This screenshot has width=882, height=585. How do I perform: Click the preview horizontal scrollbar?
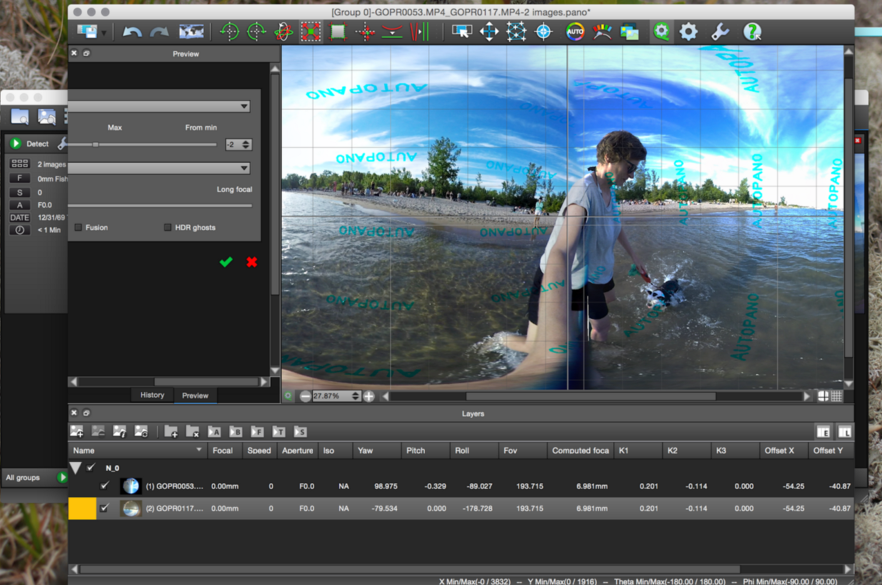click(x=591, y=396)
